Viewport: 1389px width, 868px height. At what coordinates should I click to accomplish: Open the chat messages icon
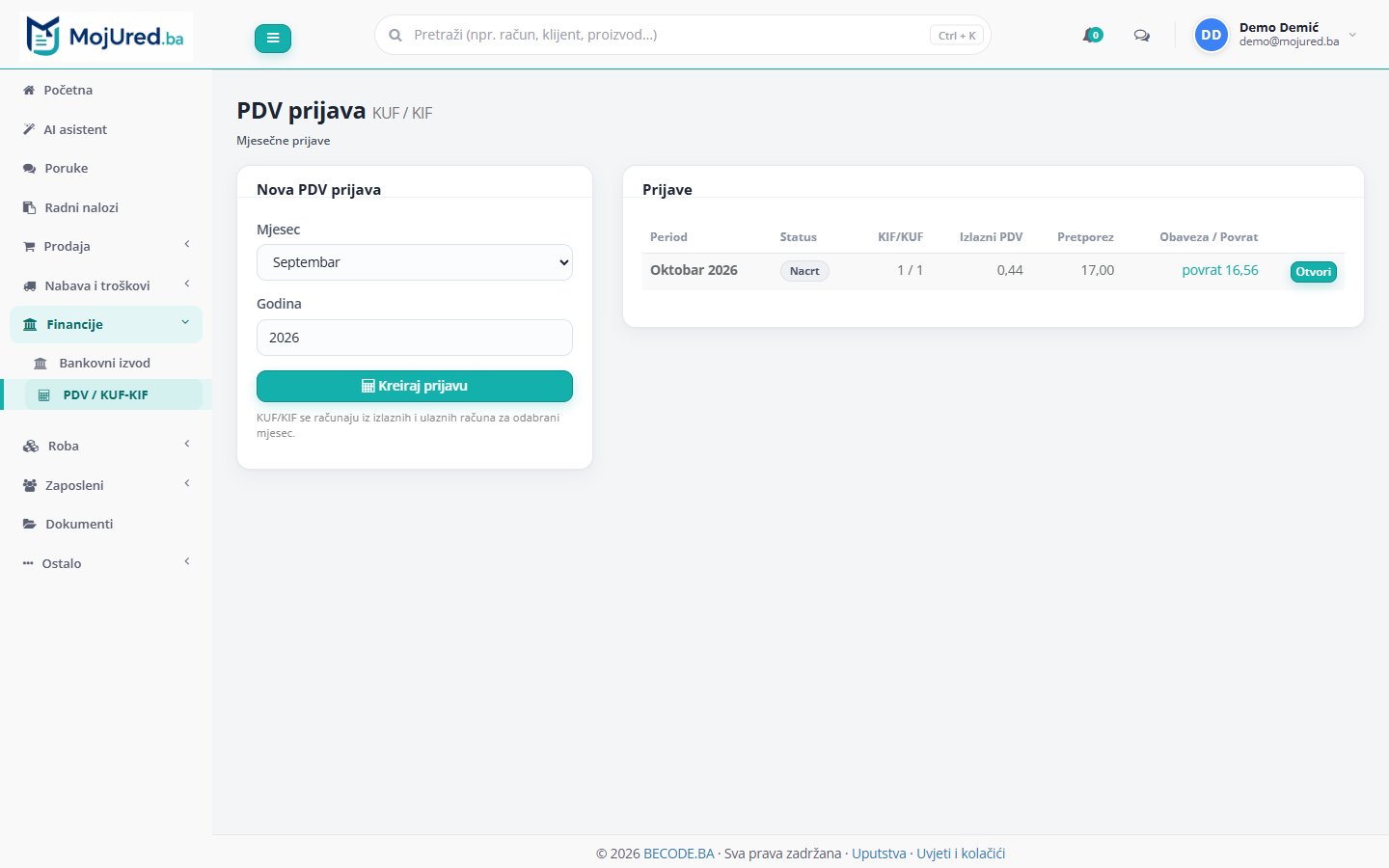[x=1142, y=36]
